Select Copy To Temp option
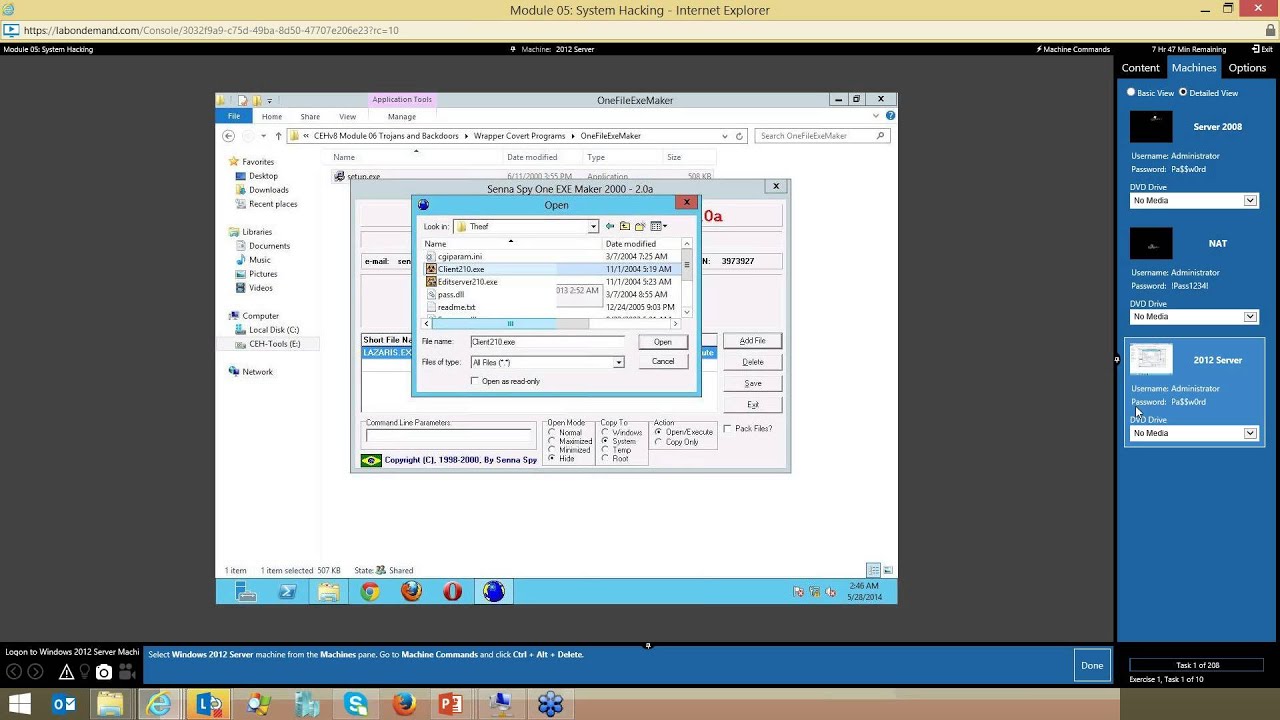The image size is (1280, 720). (605, 450)
